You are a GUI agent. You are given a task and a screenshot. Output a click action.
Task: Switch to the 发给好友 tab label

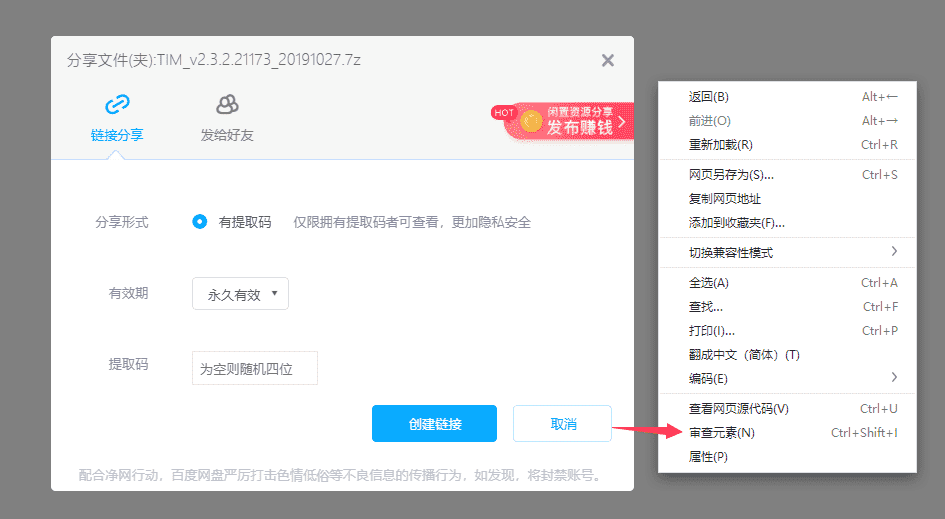[x=227, y=135]
